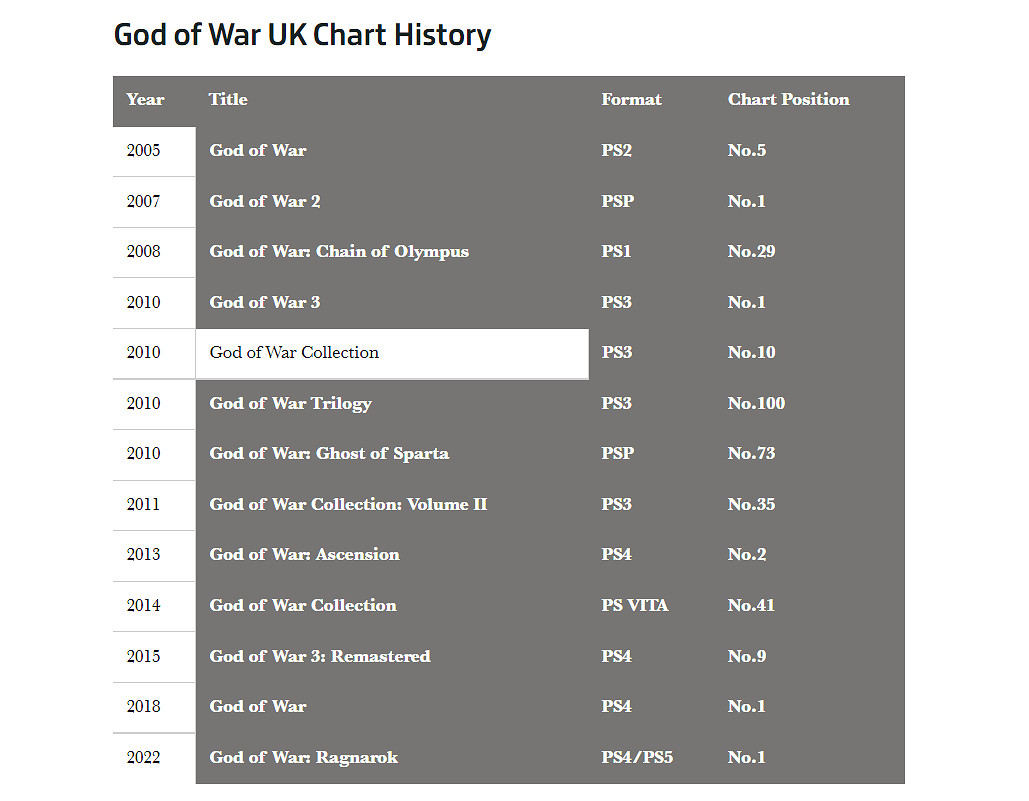Click the God of War Collection link
The width and height of the screenshot is (1029, 801).
coord(294,353)
